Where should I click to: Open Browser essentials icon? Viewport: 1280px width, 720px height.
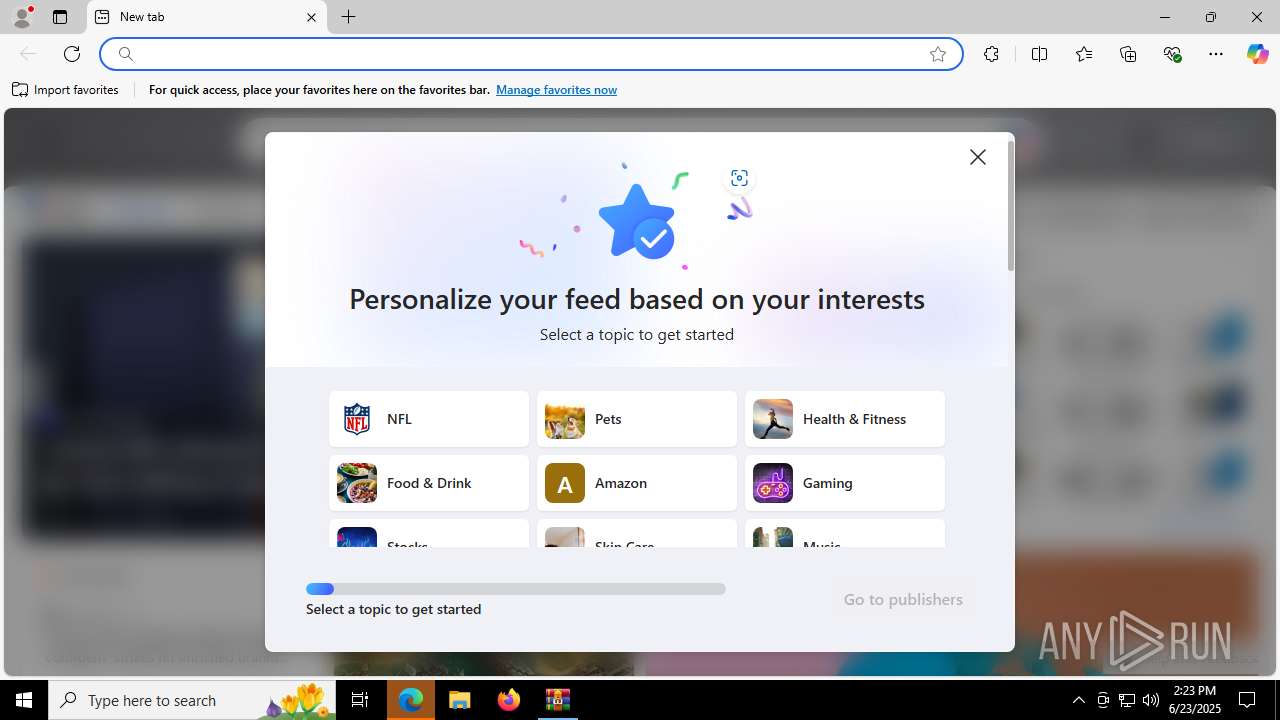(1173, 54)
